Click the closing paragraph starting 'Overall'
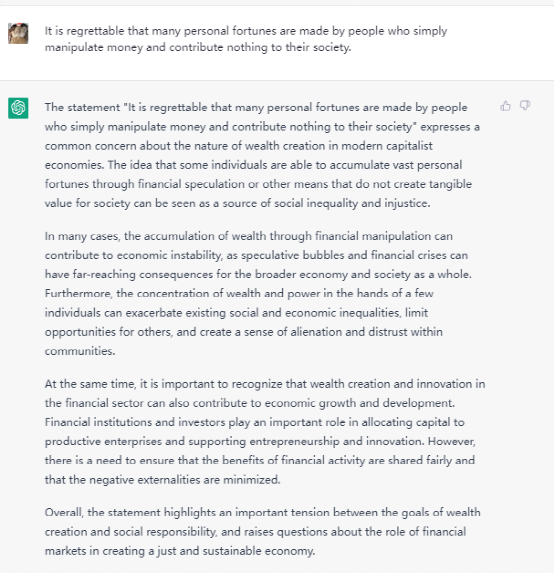The image size is (554, 573). [262, 531]
